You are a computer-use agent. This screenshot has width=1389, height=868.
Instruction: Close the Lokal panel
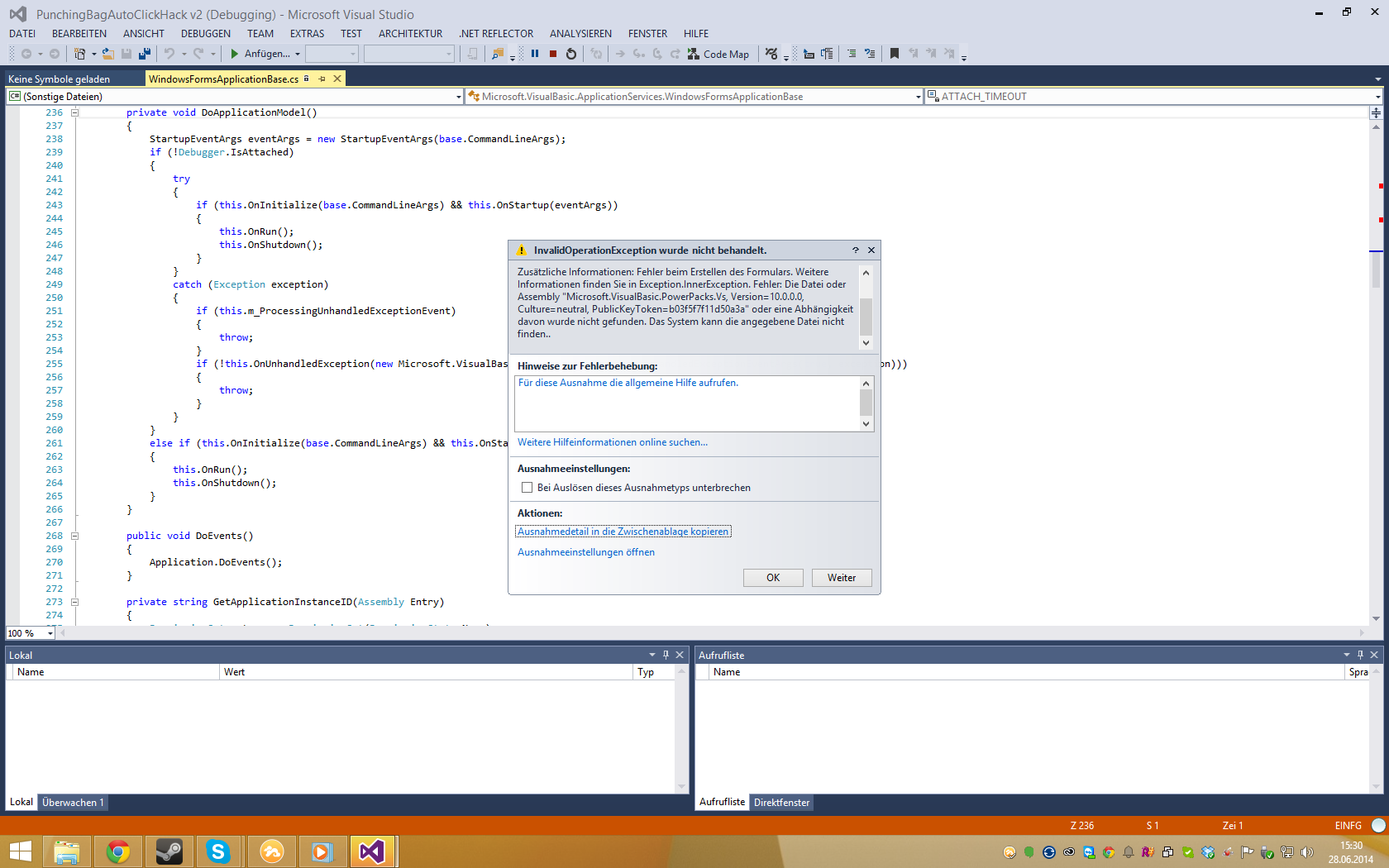pyautogui.click(x=680, y=655)
